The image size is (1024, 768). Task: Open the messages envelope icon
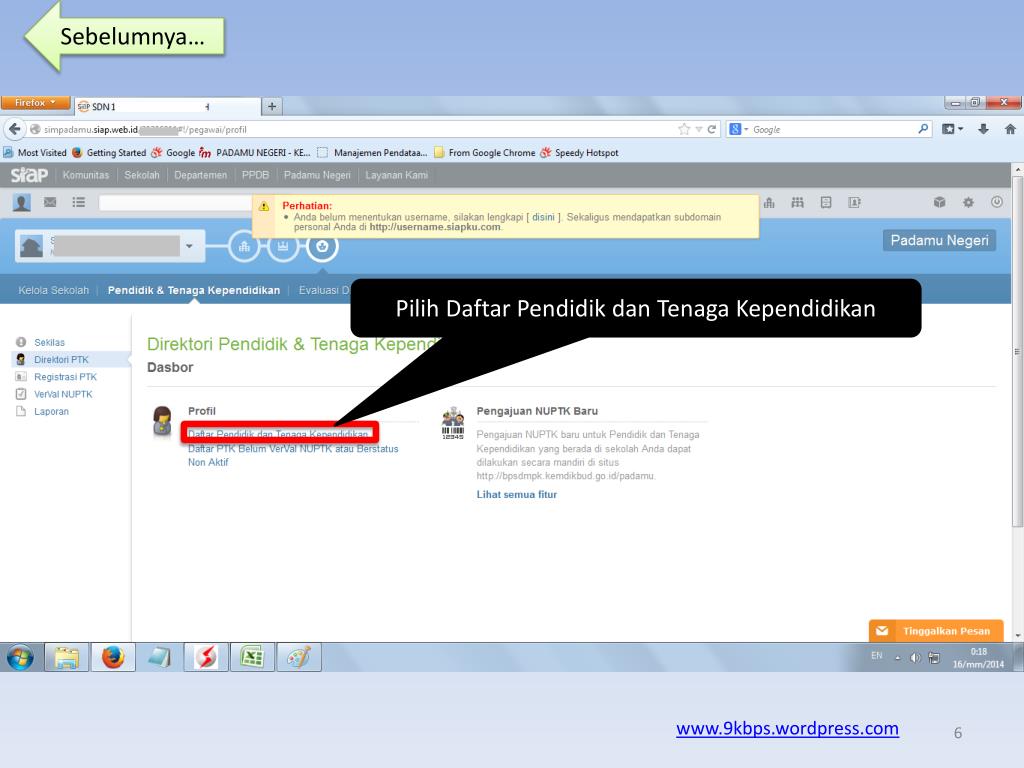[x=50, y=202]
